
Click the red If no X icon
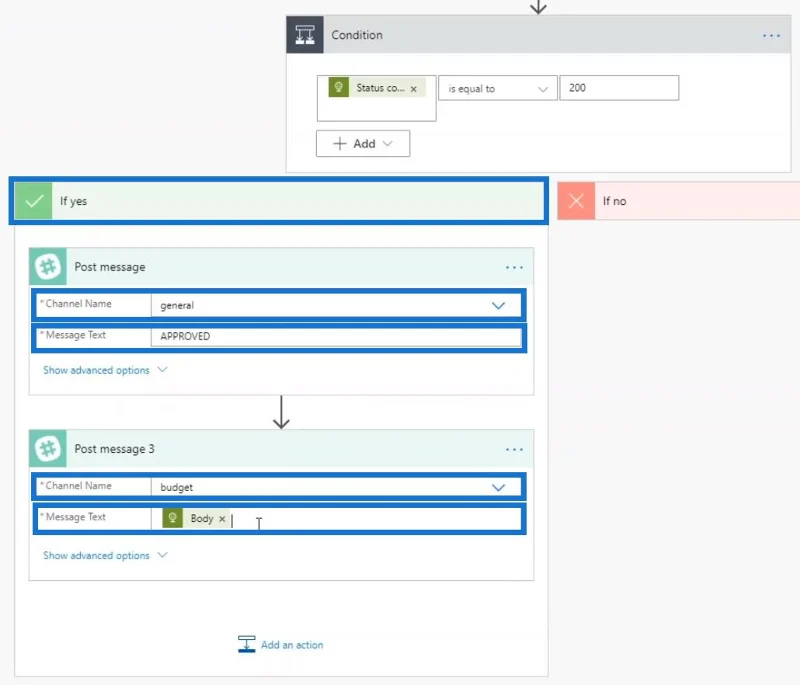pos(576,201)
